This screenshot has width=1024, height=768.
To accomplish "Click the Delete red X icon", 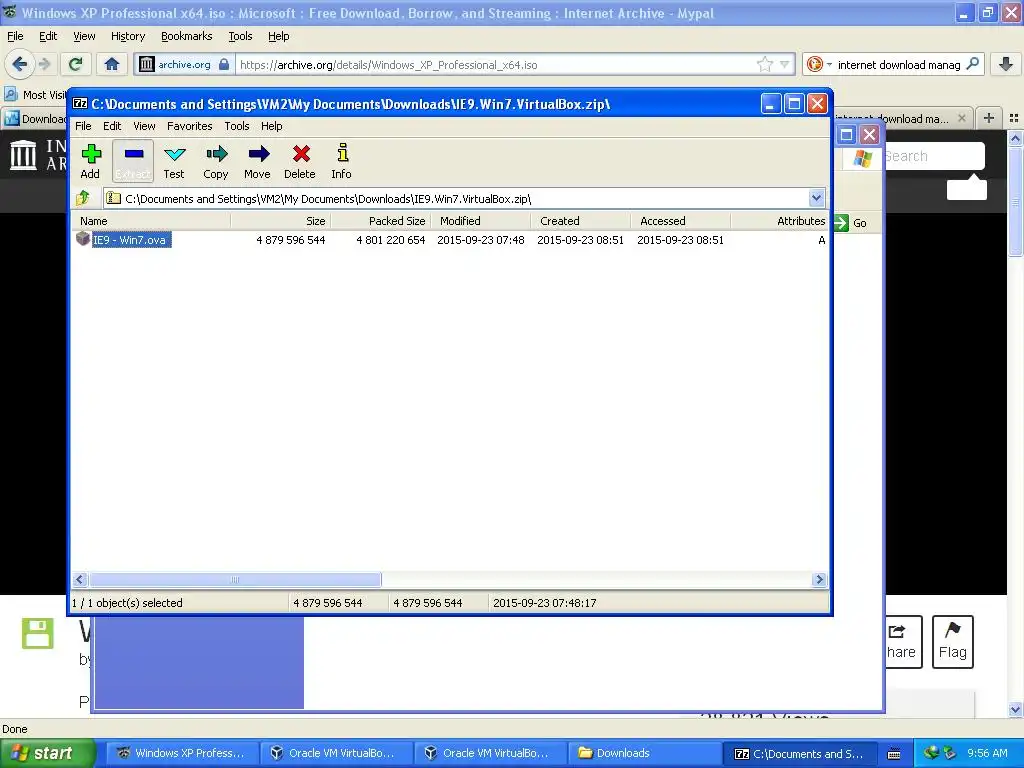I will tap(300, 161).
